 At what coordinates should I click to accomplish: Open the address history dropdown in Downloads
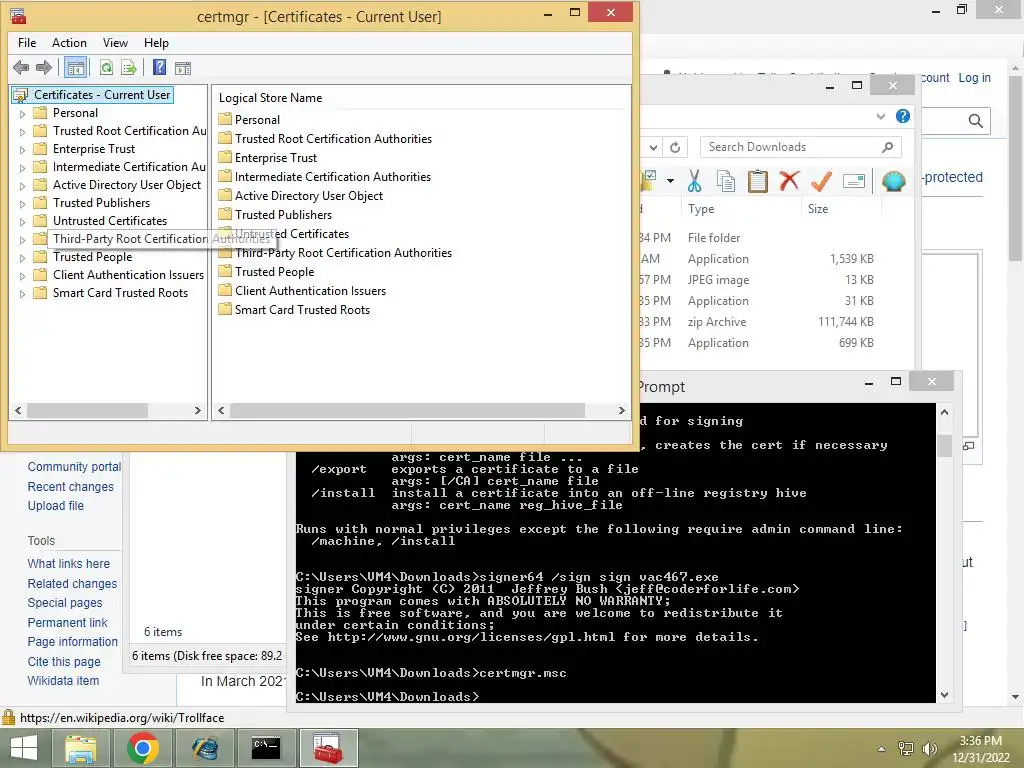tap(653, 148)
